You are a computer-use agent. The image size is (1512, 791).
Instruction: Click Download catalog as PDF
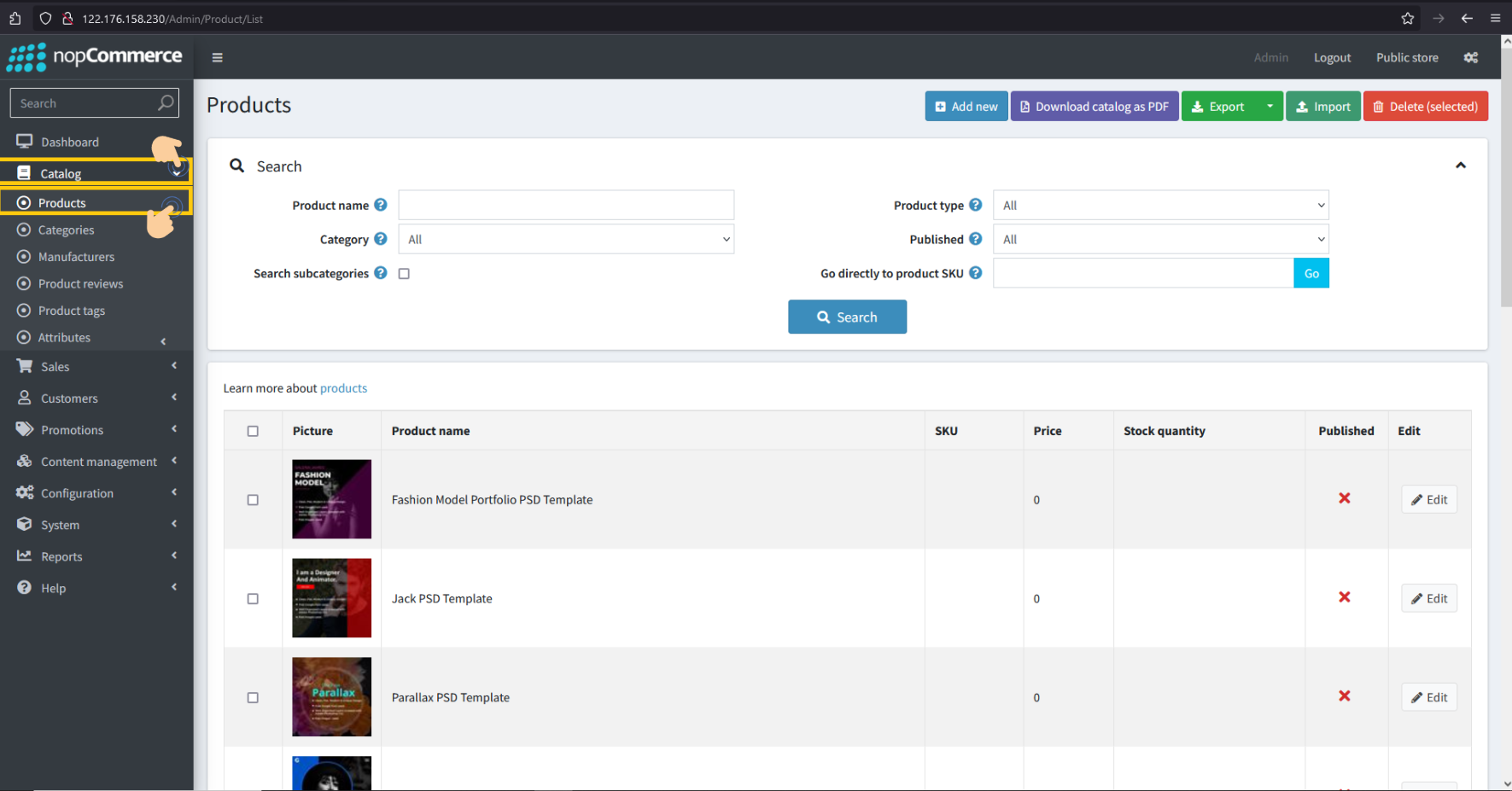click(x=1095, y=107)
